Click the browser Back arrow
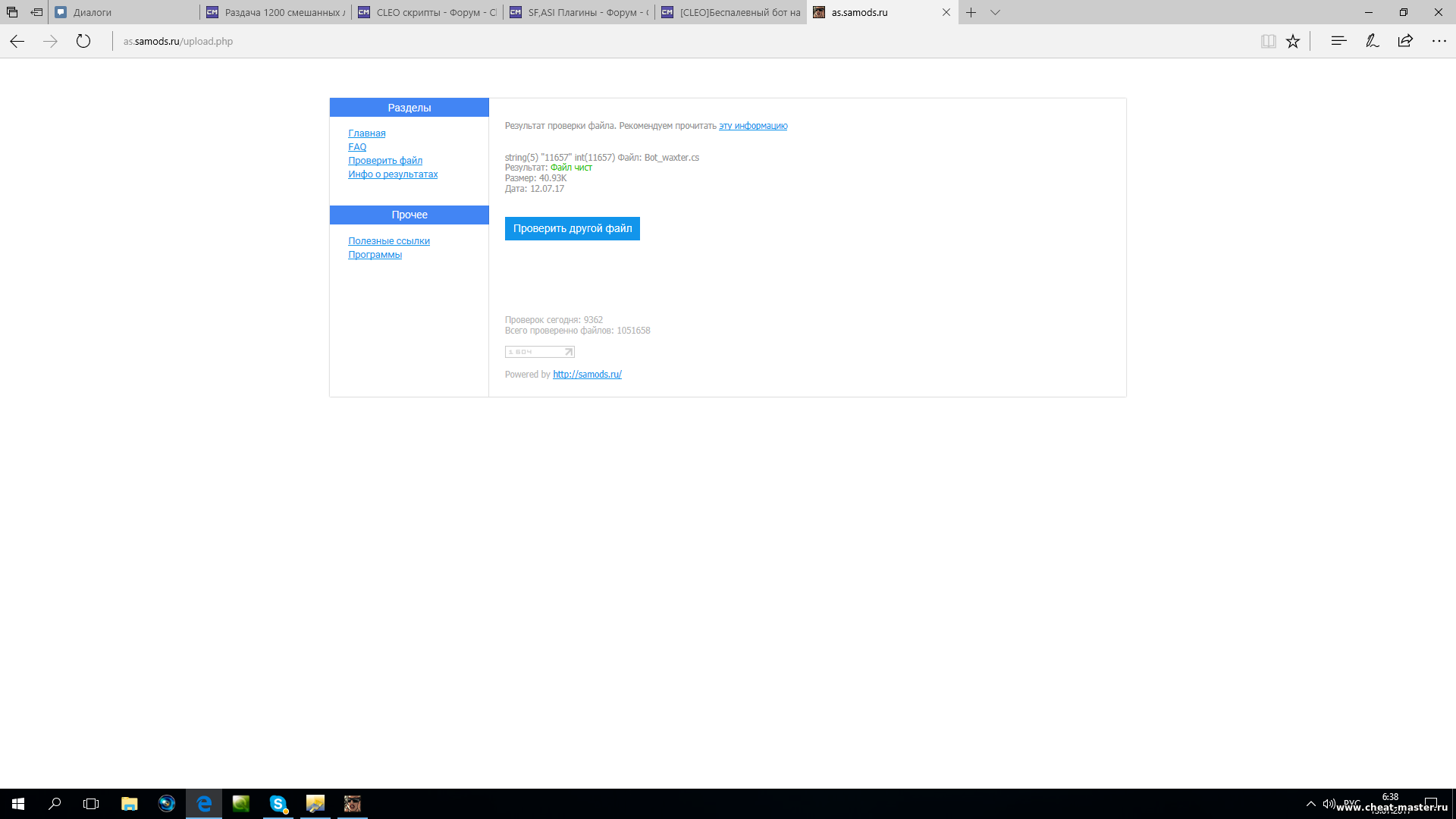Image resolution: width=1456 pixels, height=819 pixels. (x=17, y=42)
